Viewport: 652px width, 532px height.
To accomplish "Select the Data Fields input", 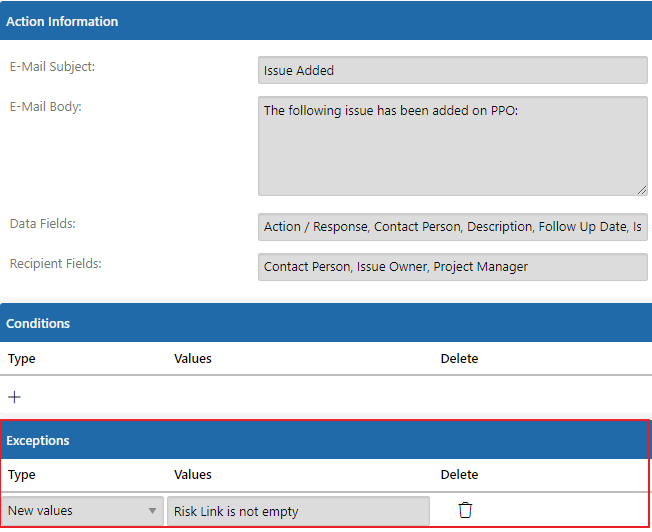I will coord(452,227).
